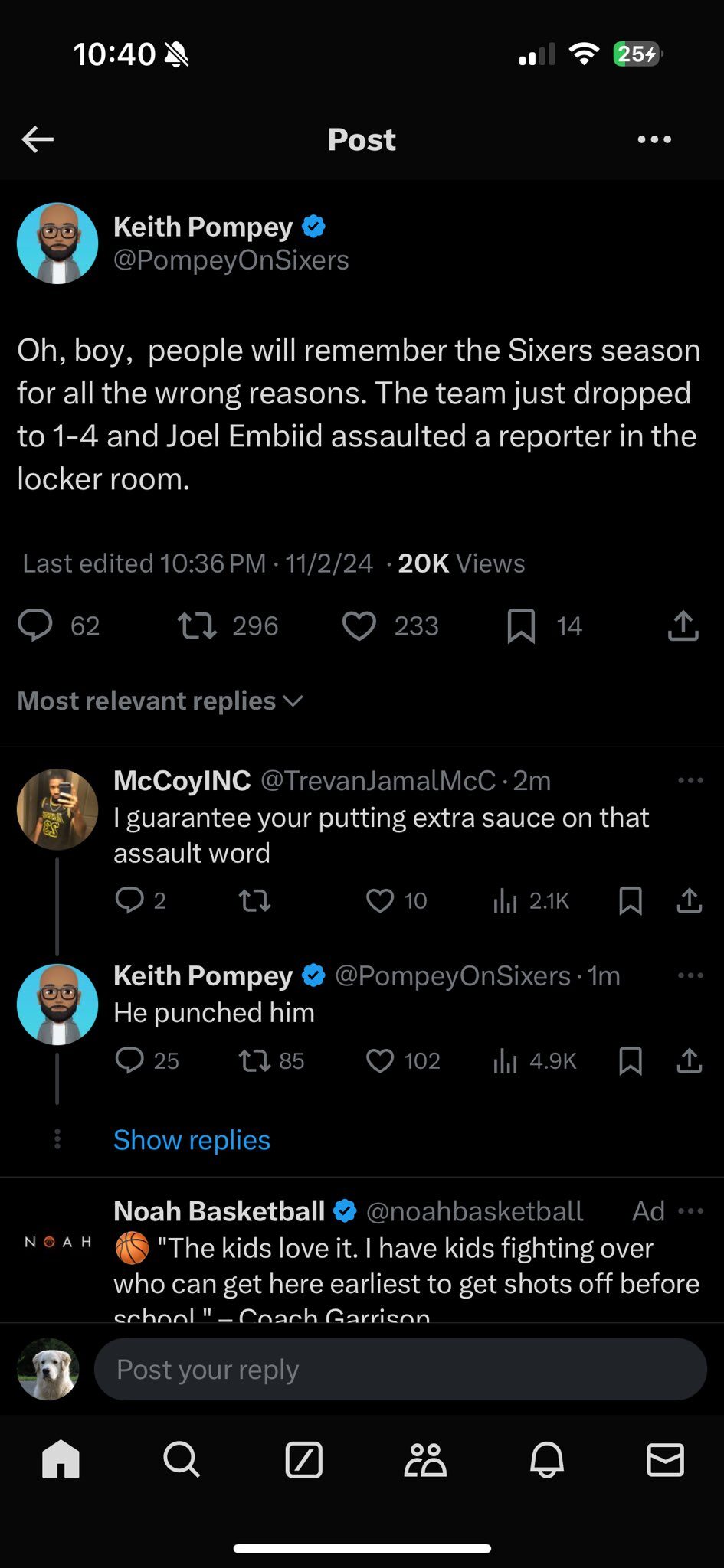Share the main post via upload icon
The height and width of the screenshot is (1568, 724).
[x=683, y=626]
